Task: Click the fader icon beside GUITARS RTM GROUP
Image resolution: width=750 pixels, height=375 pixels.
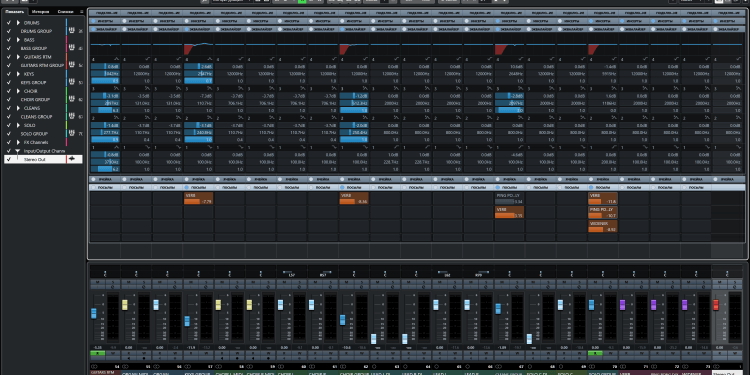Action: click(72, 66)
